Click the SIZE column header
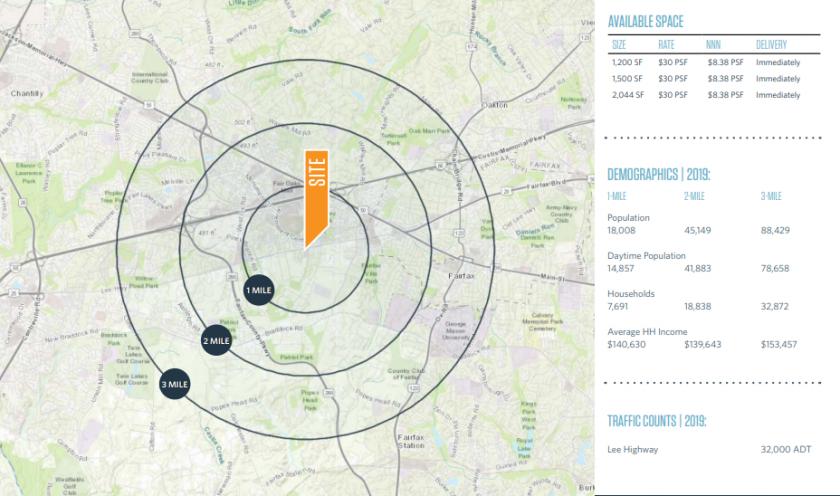Screen dimensions: 840x496 [618, 45]
